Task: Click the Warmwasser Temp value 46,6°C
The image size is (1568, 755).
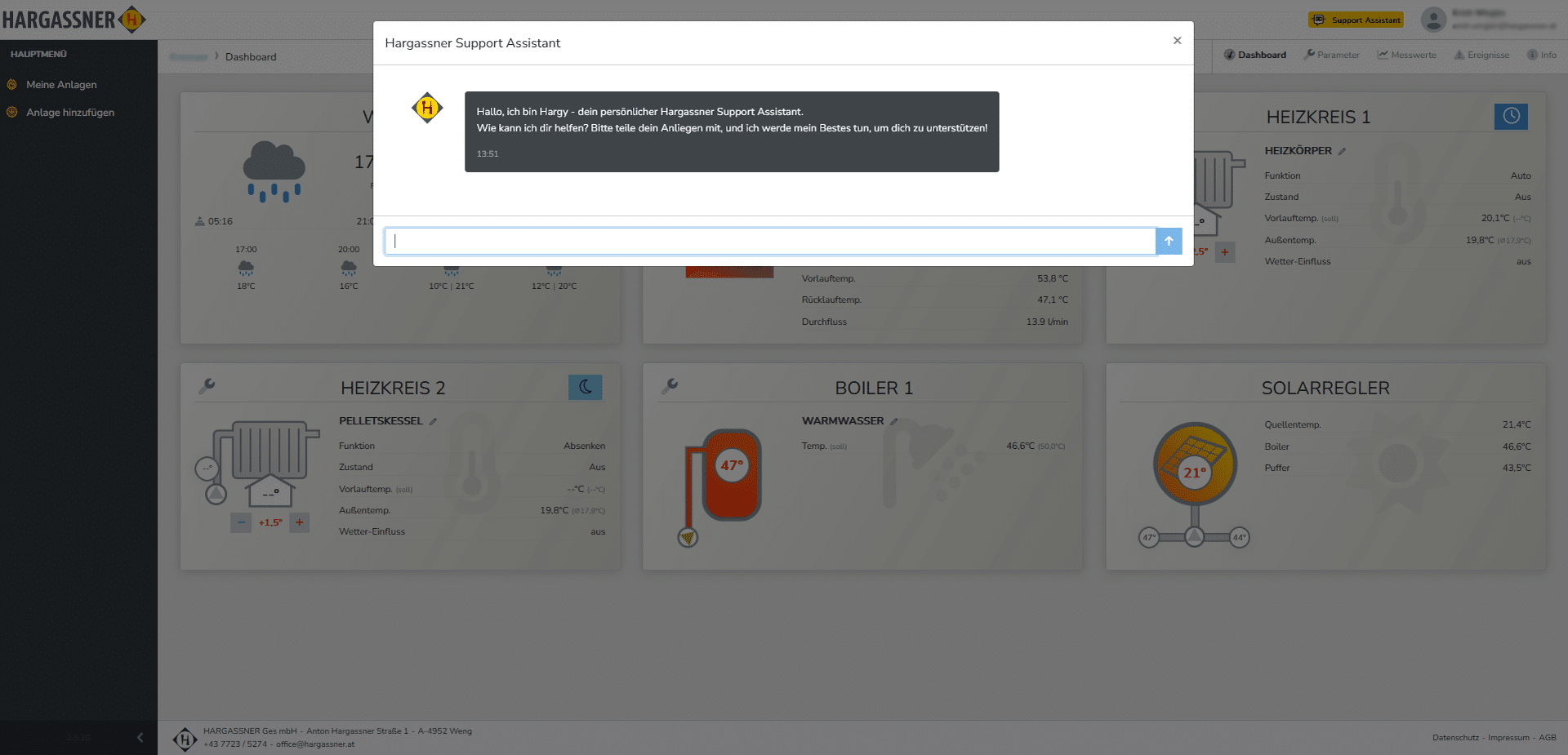Action: click(x=1020, y=446)
